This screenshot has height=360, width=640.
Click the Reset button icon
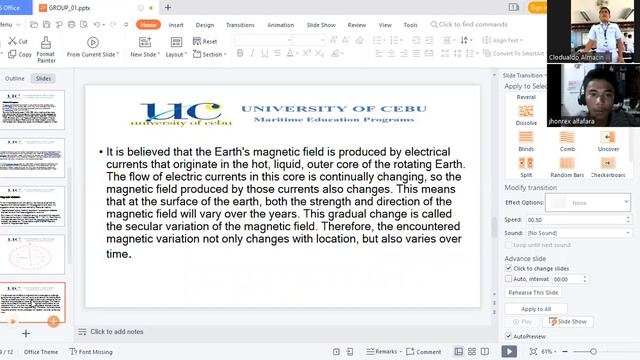197,41
